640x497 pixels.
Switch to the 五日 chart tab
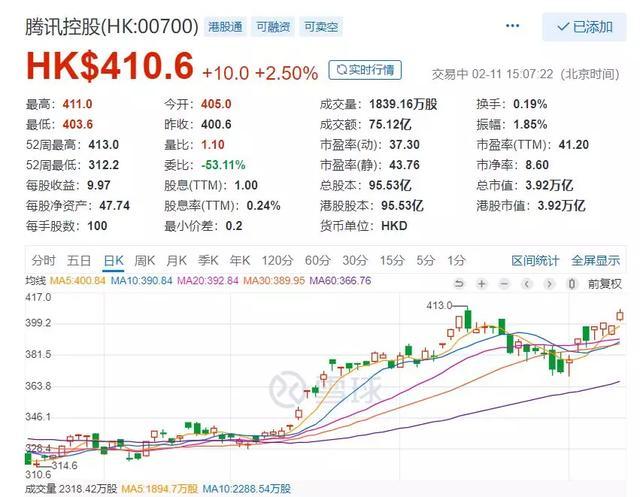(79, 260)
